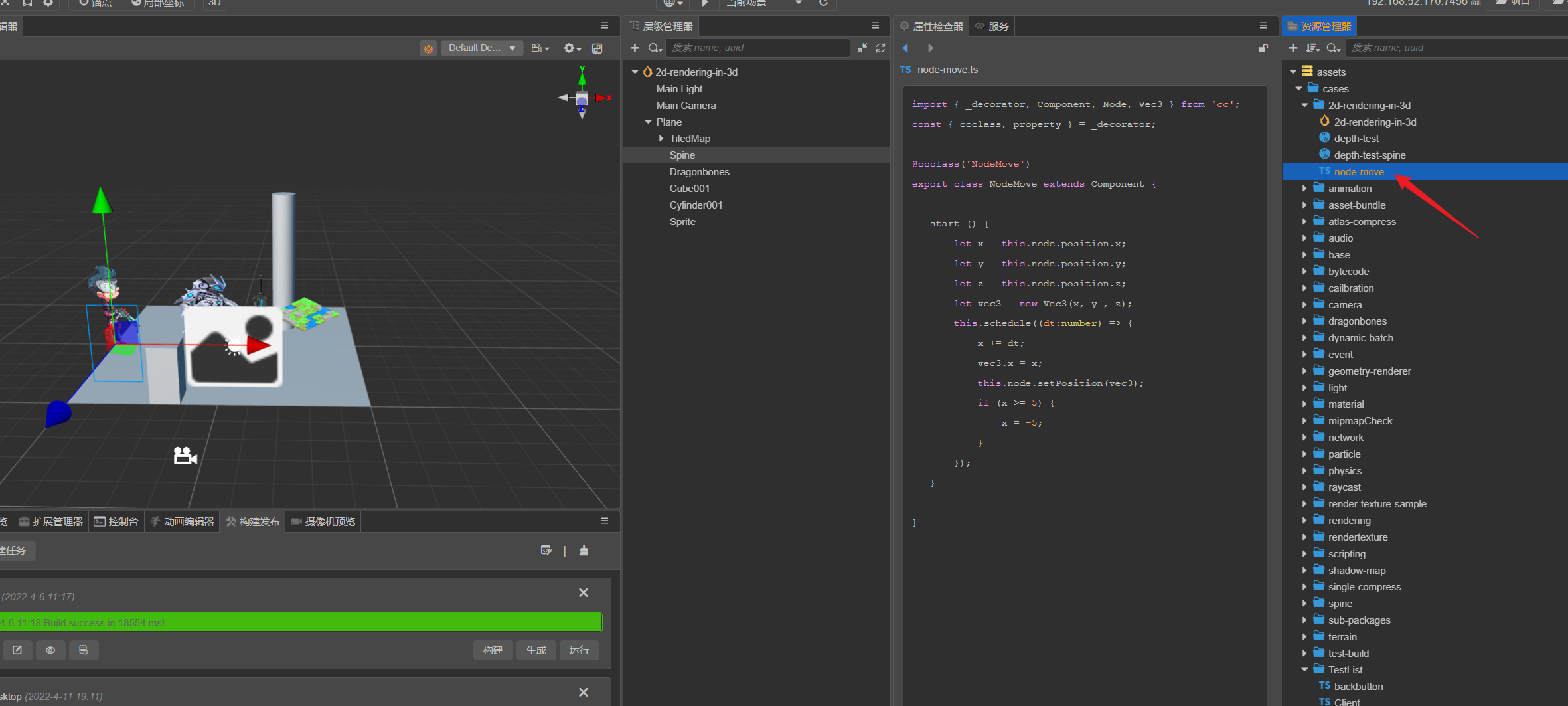Click the 构建 button
The height and width of the screenshot is (706, 1568).
pyautogui.click(x=493, y=650)
